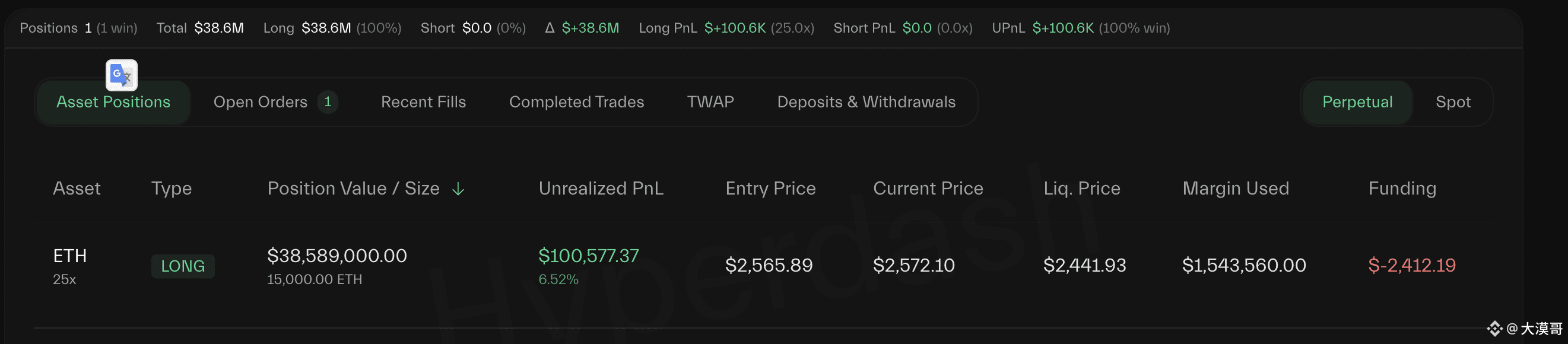This screenshot has height=344, width=1568.
Task: Click the Funding column header
Action: click(1402, 189)
